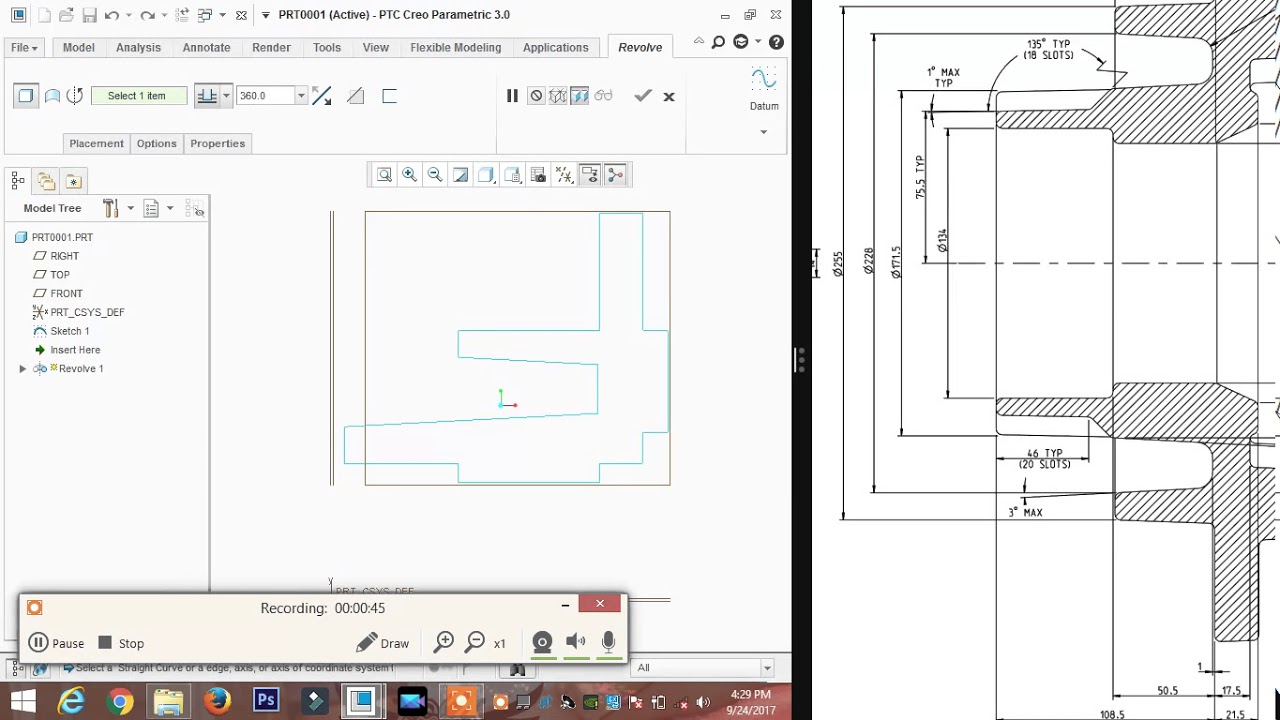Screen dimensions: 1280x720
Task: Click the Datum curve icon
Action: tap(763, 79)
